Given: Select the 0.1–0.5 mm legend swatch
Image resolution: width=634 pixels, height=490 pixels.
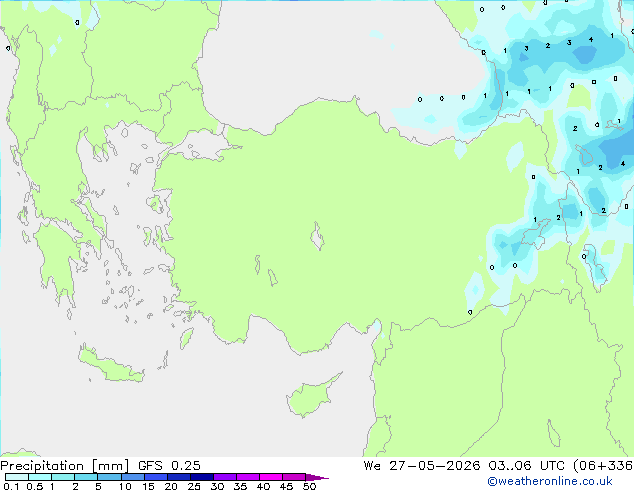Looking at the screenshot, I should pos(17,477).
